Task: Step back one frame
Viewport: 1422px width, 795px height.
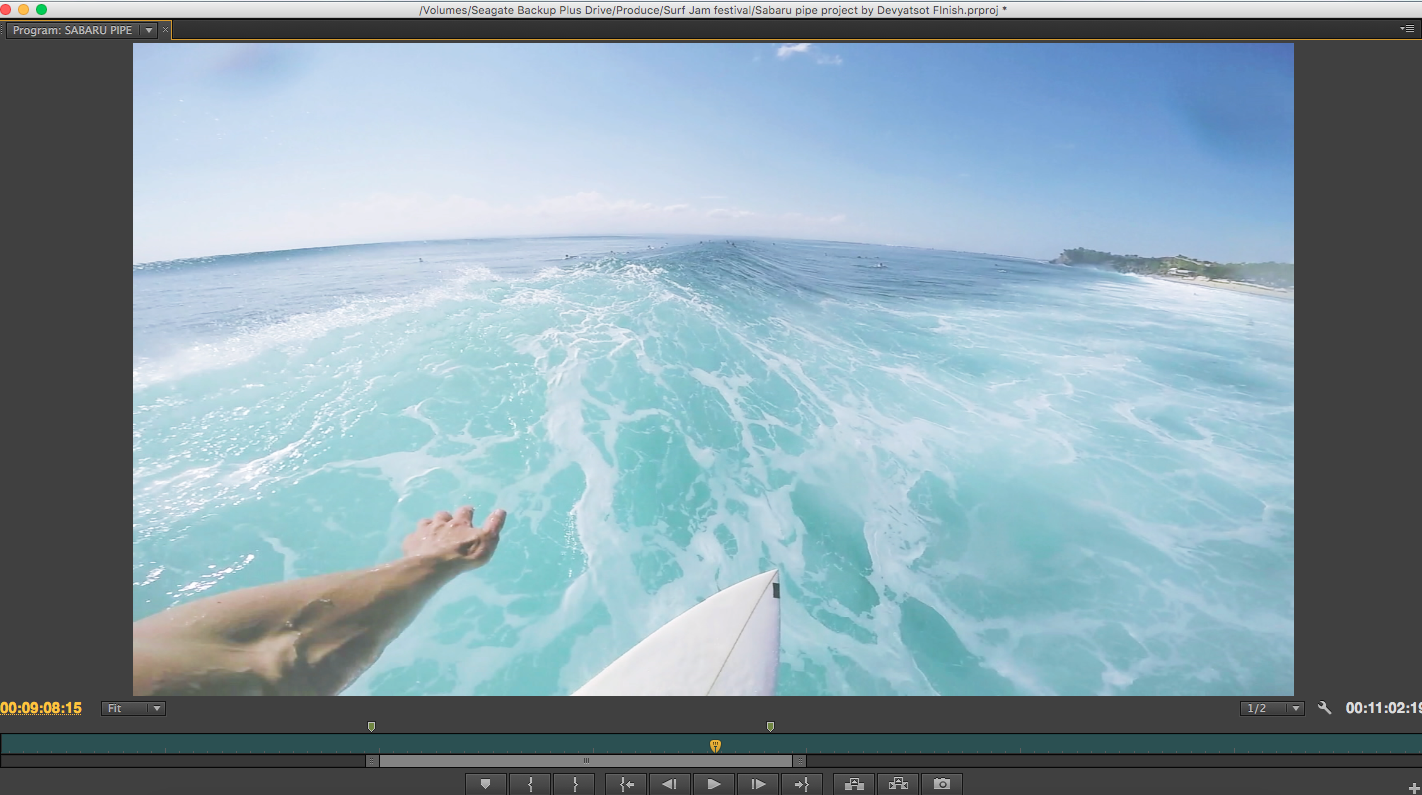Action: click(x=670, y=785)
